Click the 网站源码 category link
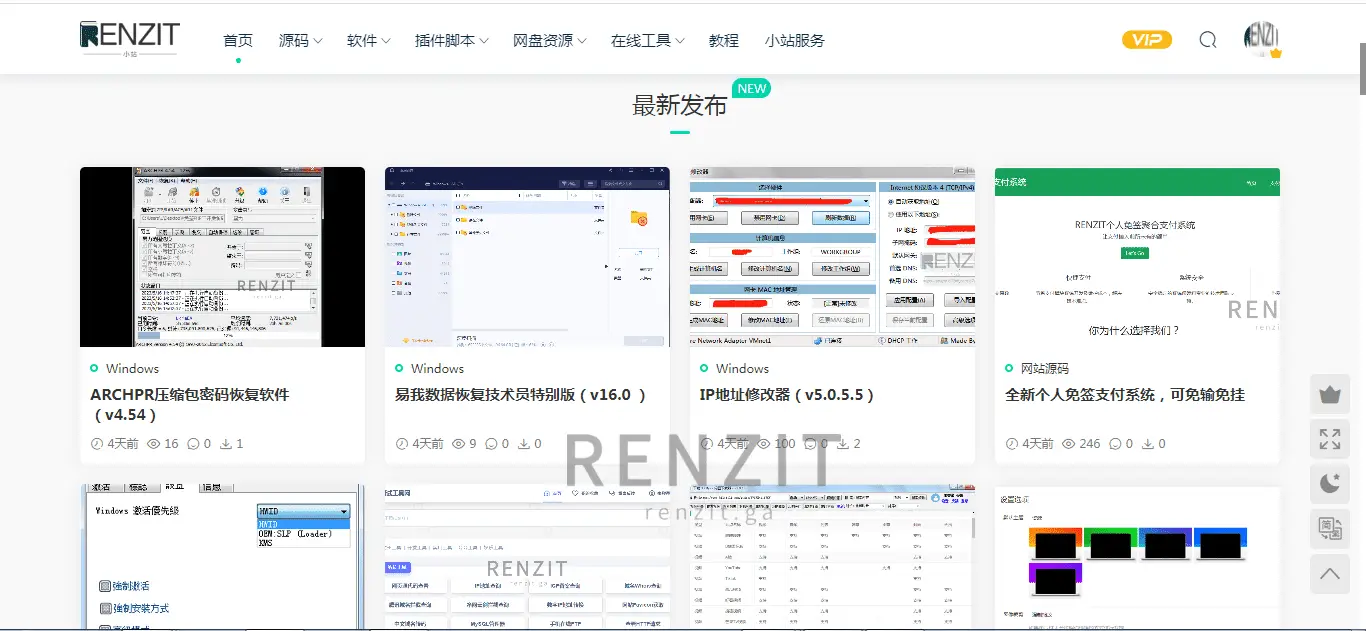 (1044, 369)
